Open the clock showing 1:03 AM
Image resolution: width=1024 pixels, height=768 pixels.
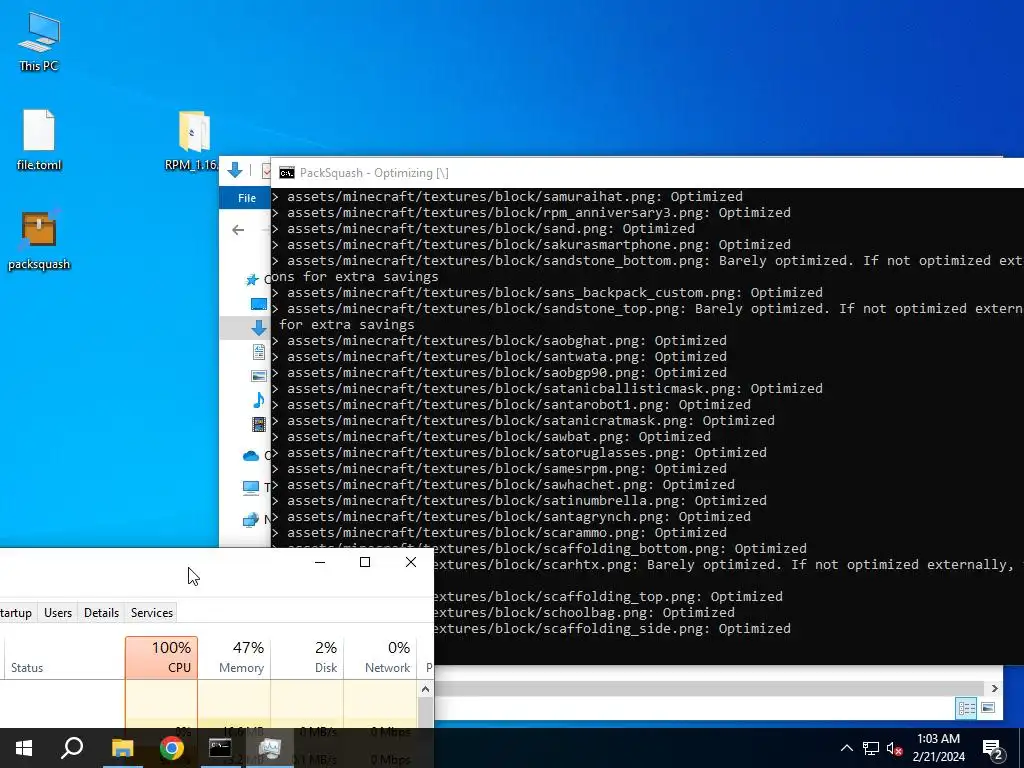938,748
